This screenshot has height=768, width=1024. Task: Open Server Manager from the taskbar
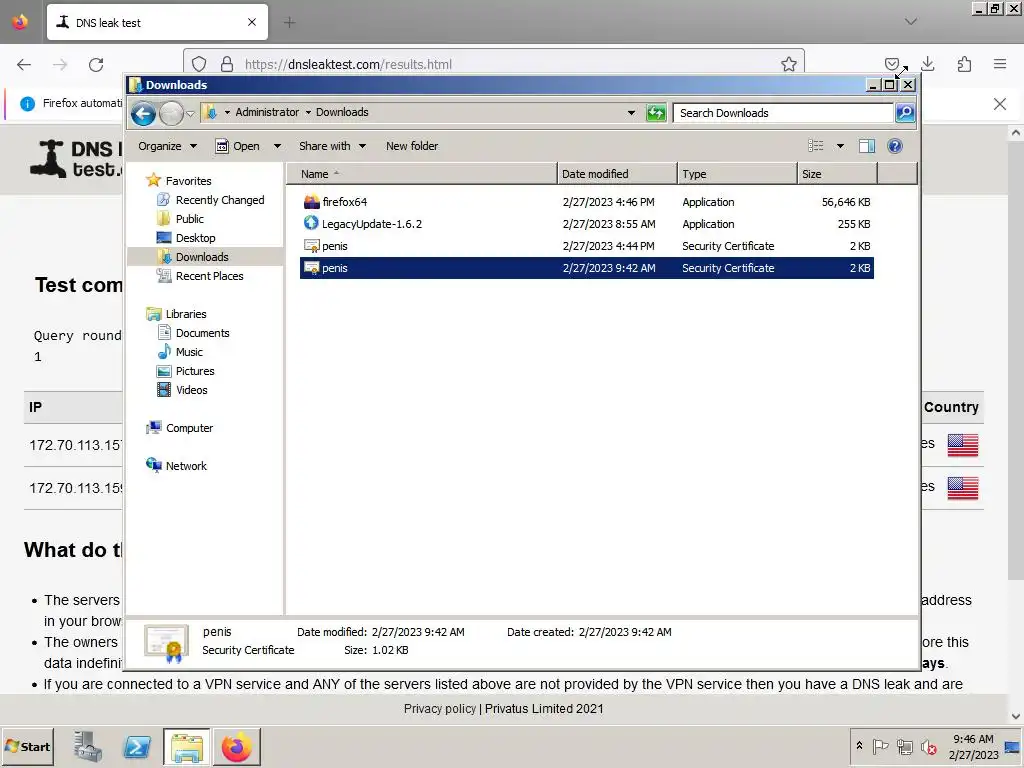88,747
